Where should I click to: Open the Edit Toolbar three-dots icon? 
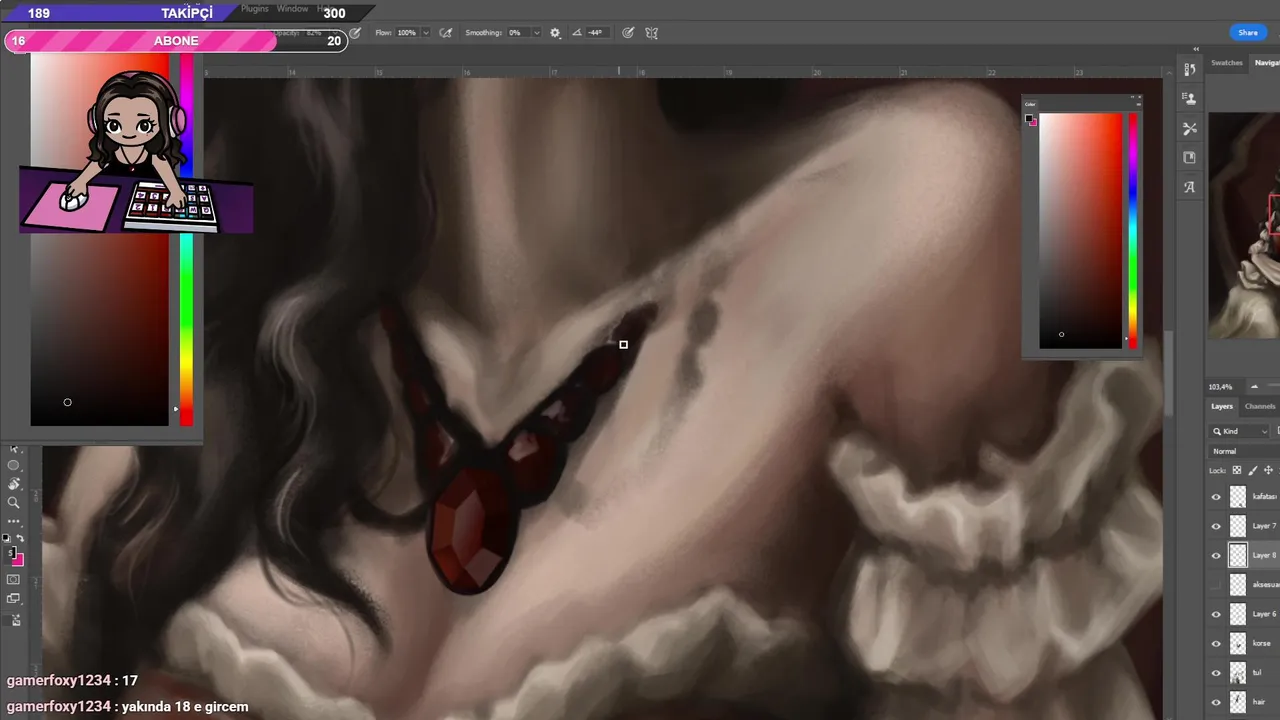click(x=14, y=522)
